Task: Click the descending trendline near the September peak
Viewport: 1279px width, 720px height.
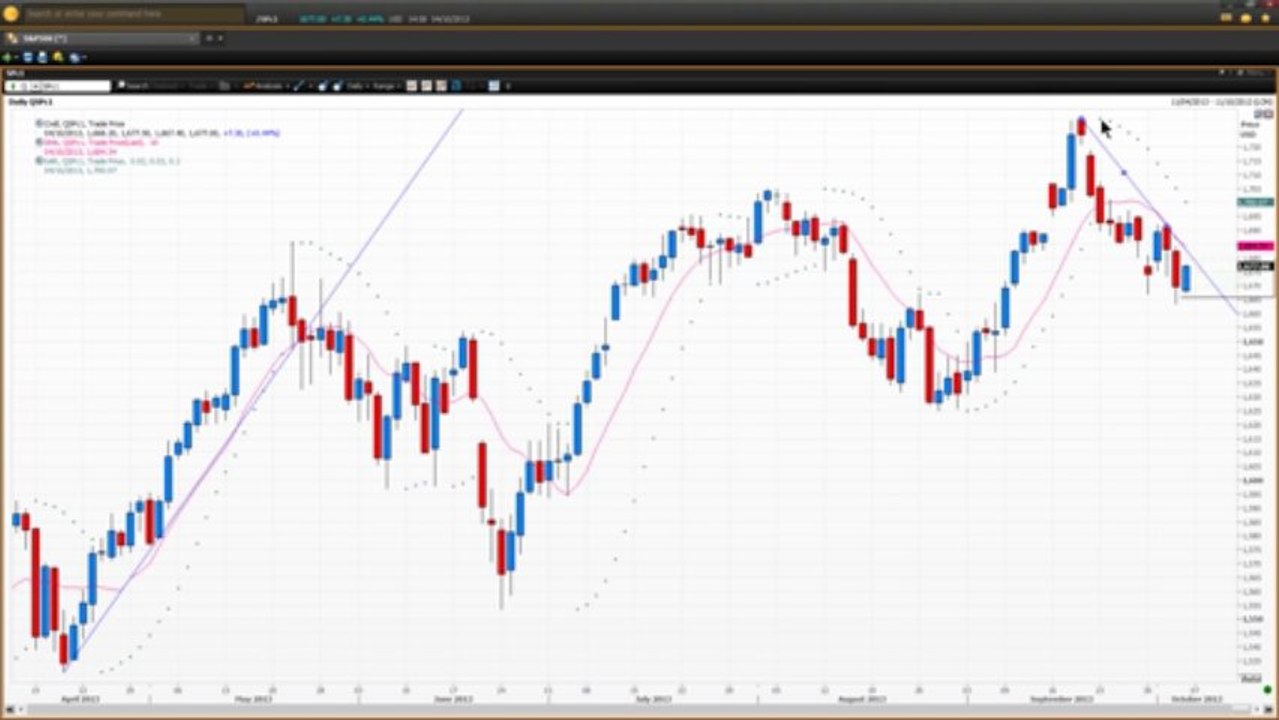Action: pos(1124,173)
